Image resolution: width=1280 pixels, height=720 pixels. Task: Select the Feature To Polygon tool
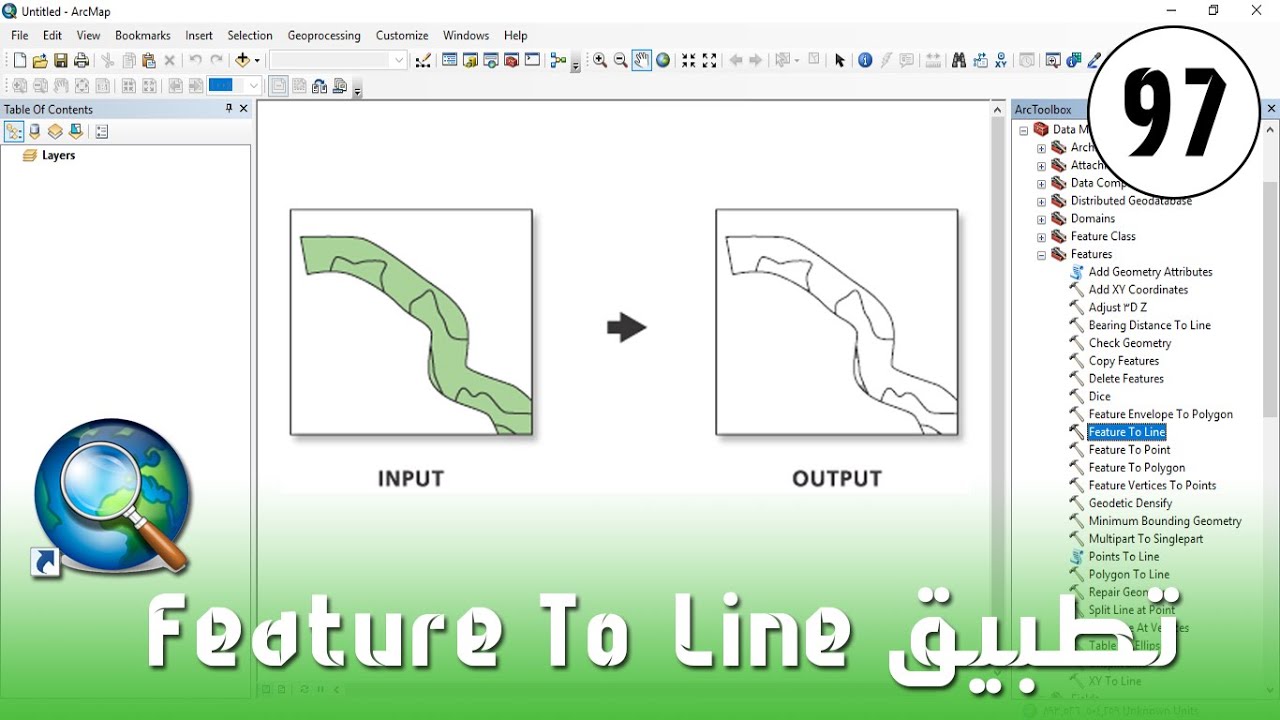[1137, 468]
